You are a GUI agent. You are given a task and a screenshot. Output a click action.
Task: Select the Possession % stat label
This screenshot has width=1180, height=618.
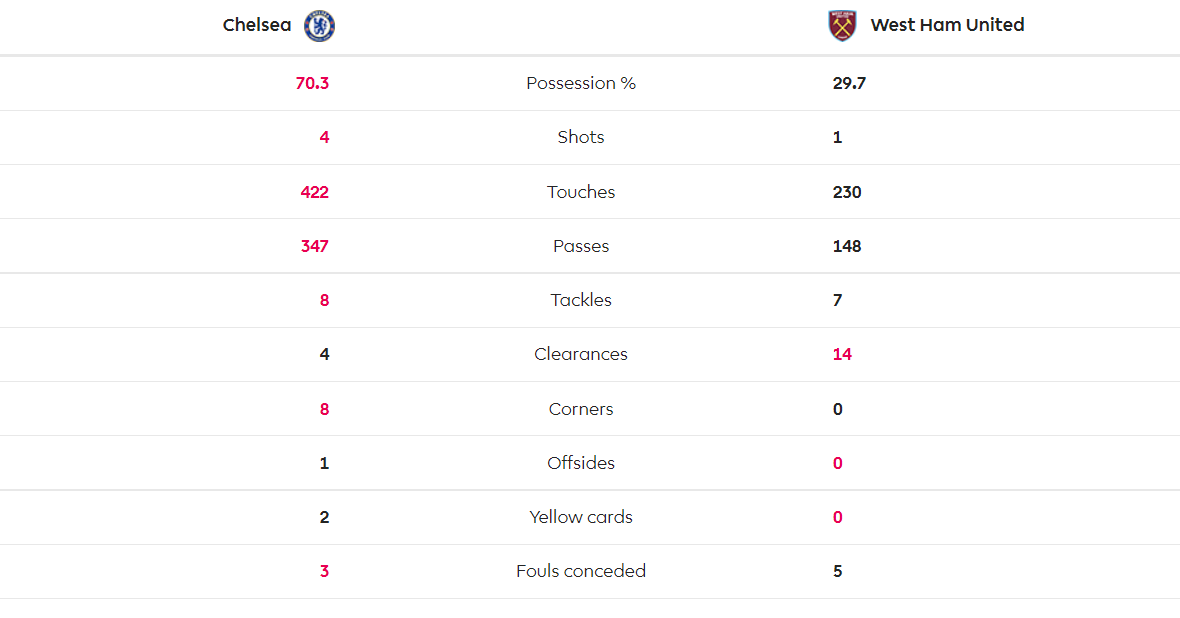click(x=581, y=83)
